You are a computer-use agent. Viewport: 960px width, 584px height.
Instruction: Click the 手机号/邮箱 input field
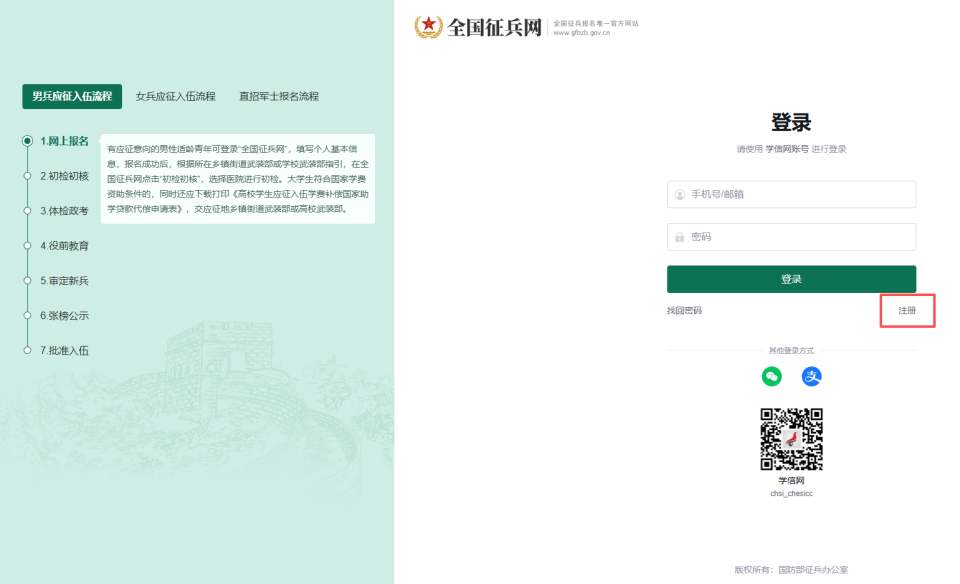point(791,194)
